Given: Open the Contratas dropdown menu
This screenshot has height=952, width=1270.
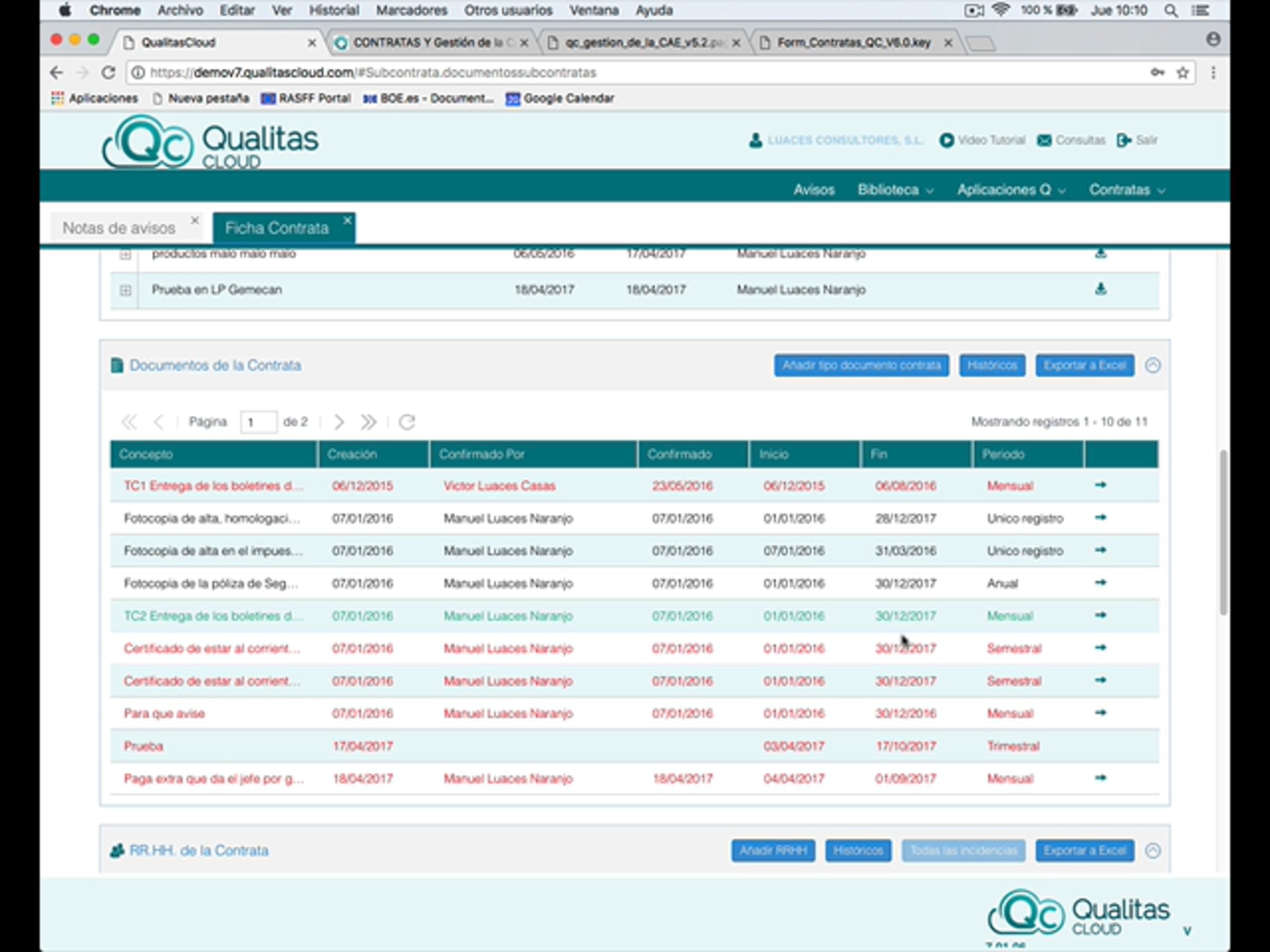Looking at the screenshot, I should (1127, 190).
